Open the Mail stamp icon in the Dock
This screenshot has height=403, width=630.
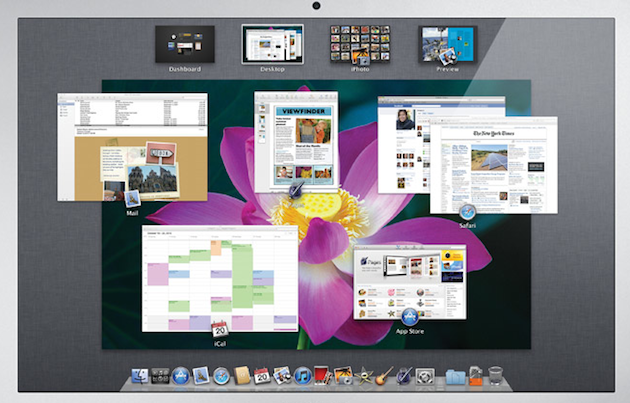[x=200, y=375]
